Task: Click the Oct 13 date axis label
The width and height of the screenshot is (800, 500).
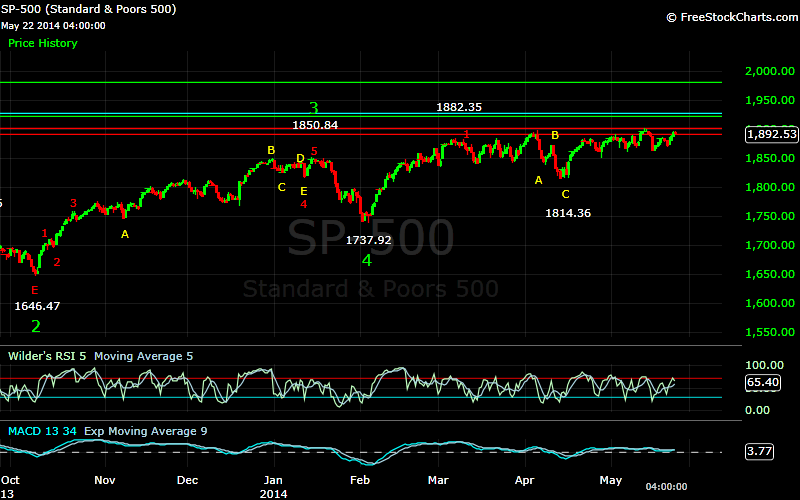Action: click(10, 487)
